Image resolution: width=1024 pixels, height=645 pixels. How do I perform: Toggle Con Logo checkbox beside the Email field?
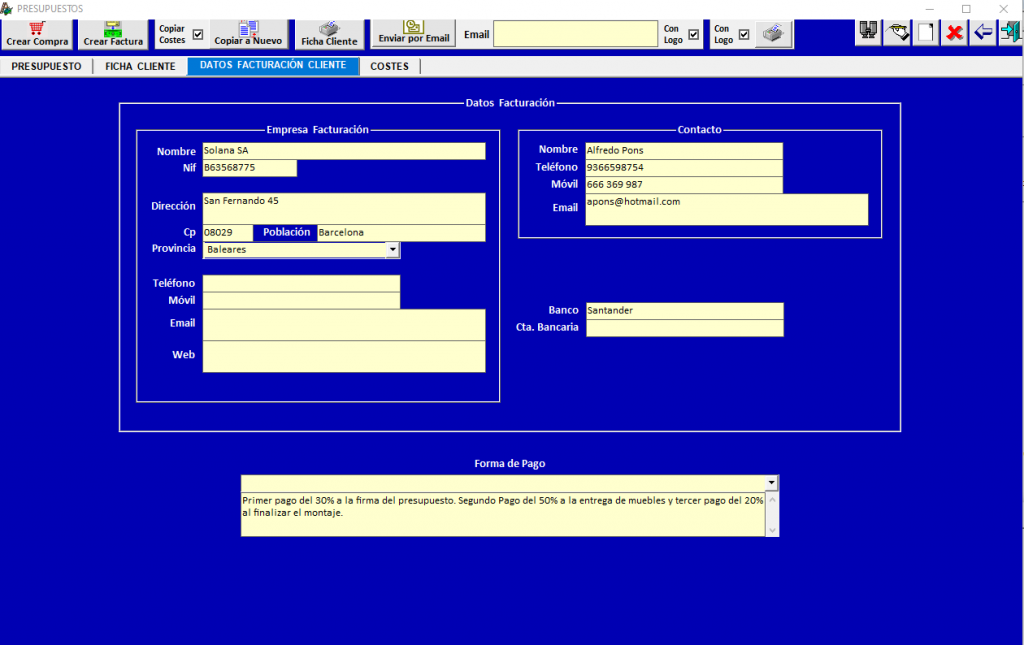pos(693,34)
